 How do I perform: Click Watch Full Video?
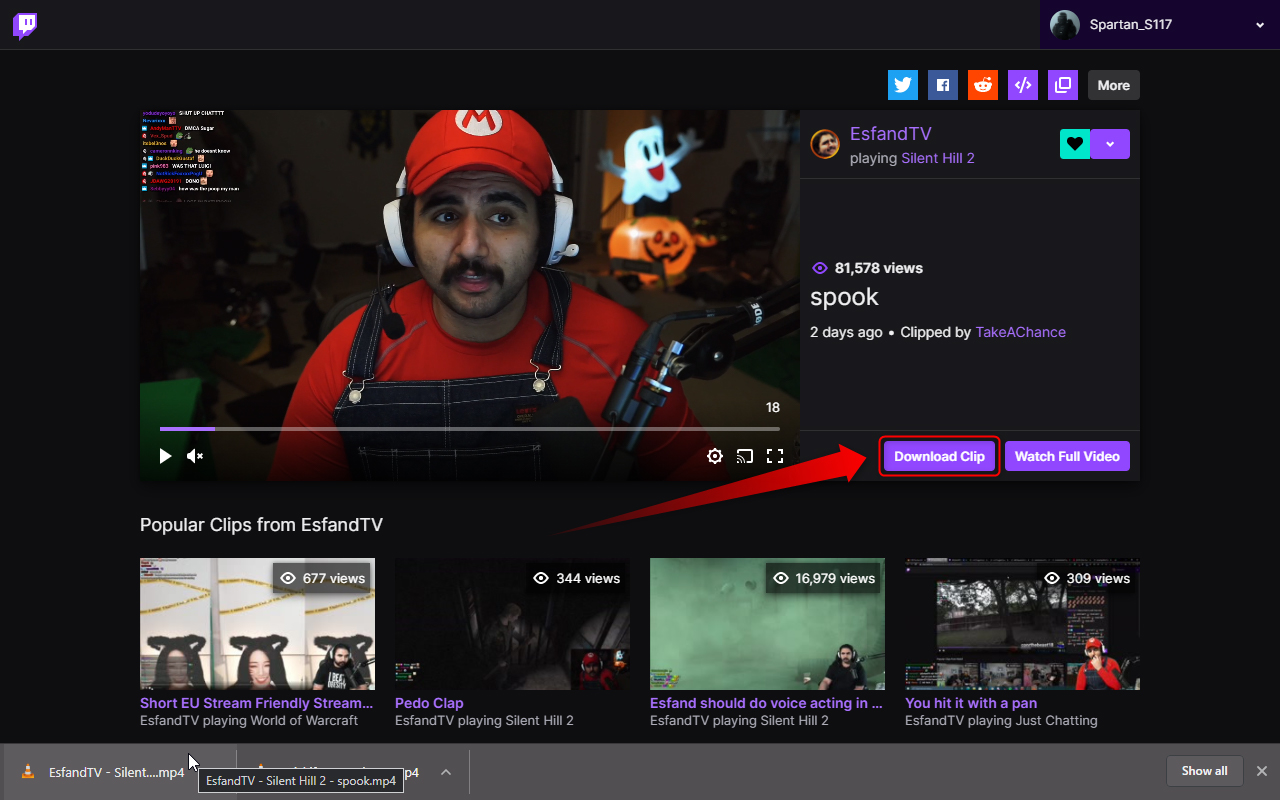1067,456
